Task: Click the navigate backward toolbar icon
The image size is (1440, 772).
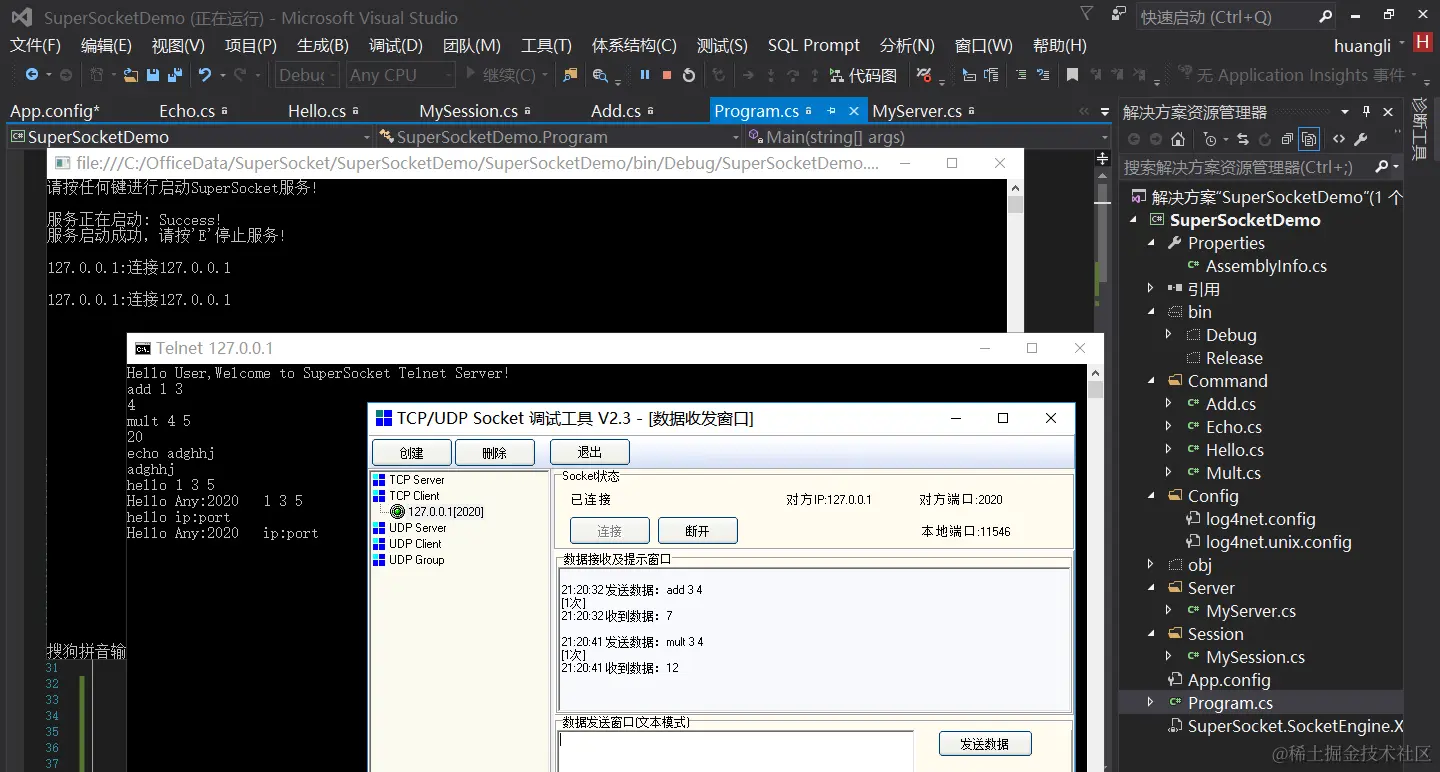Action: click(32, 75)
